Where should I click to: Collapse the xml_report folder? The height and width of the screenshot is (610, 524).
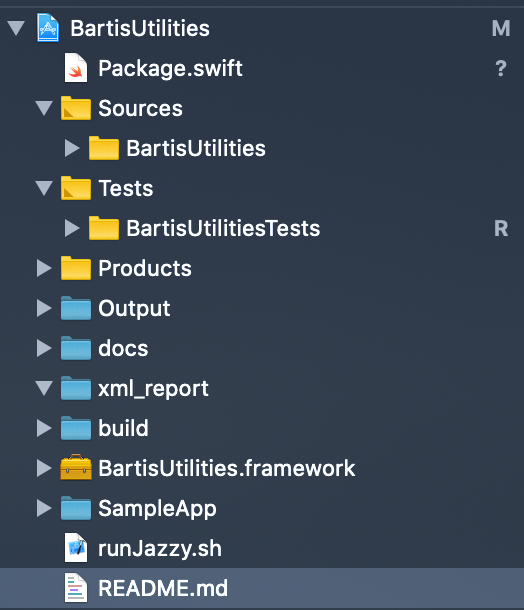(x=44, y=388)
